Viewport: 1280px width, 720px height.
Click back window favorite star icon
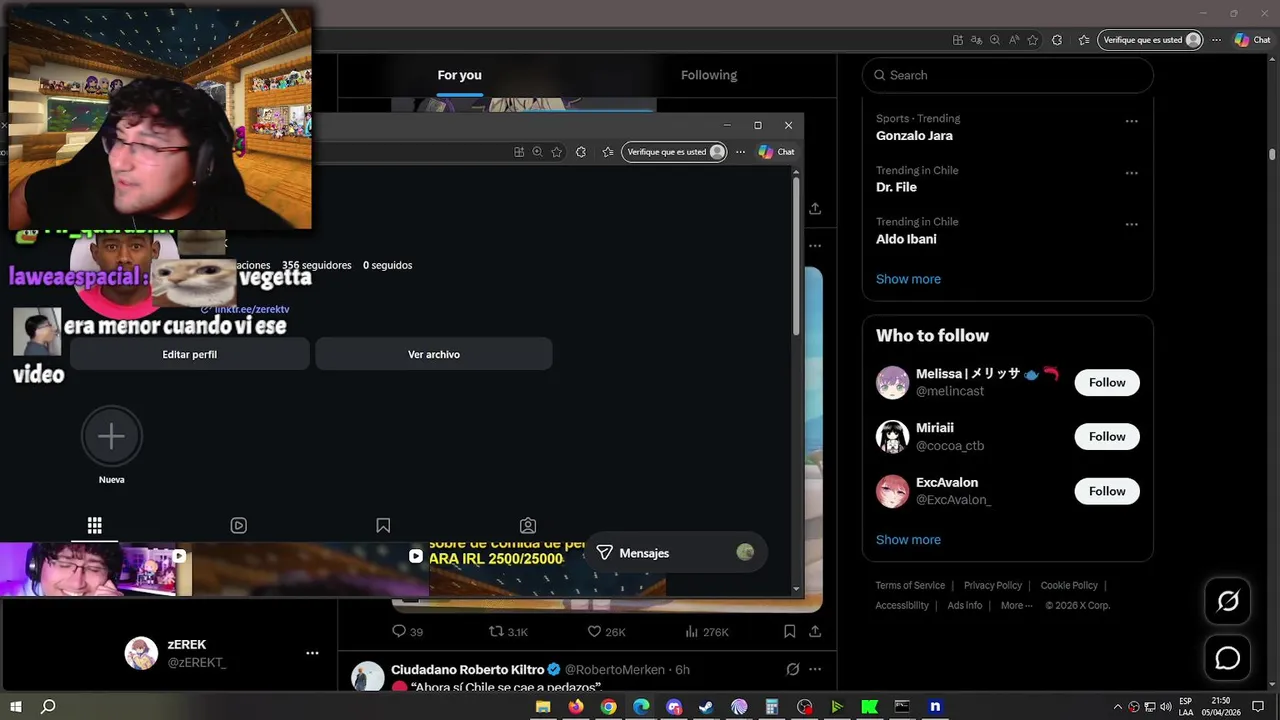(x=1032, y=40)
